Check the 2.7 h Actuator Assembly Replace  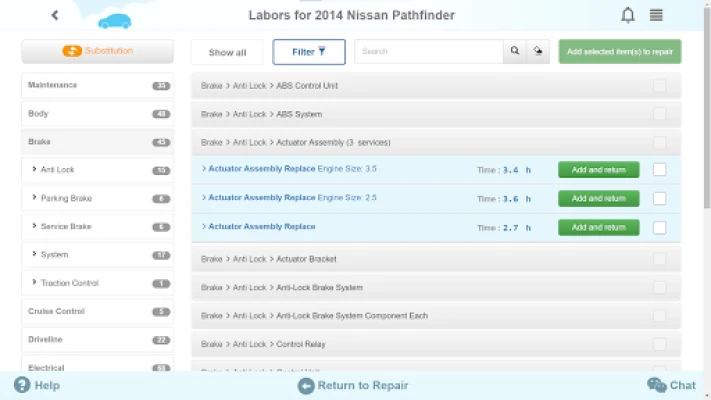[x=659, y=228]
